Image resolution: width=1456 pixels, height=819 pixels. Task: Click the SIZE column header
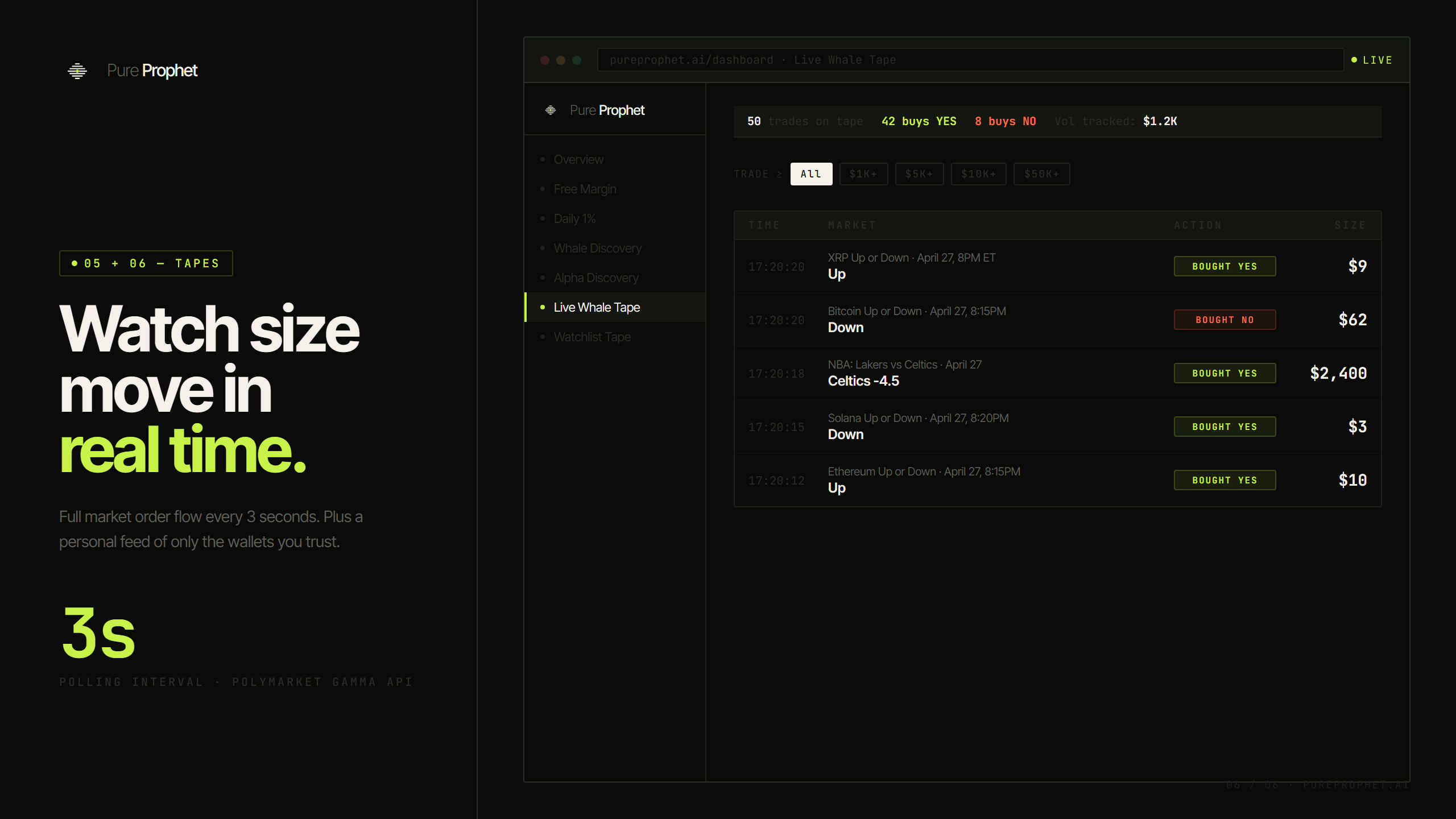1350,225
